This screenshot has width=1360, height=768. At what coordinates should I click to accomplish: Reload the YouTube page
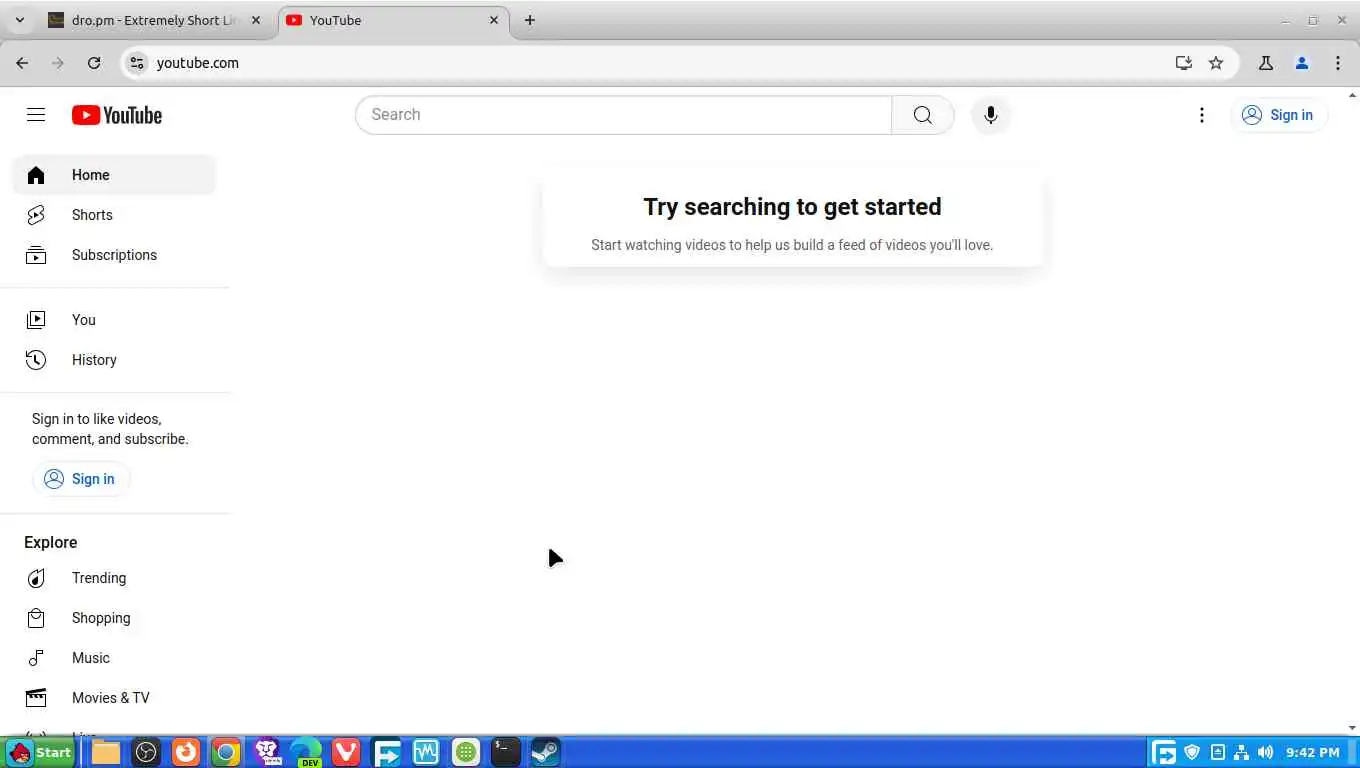coord(94,63)
